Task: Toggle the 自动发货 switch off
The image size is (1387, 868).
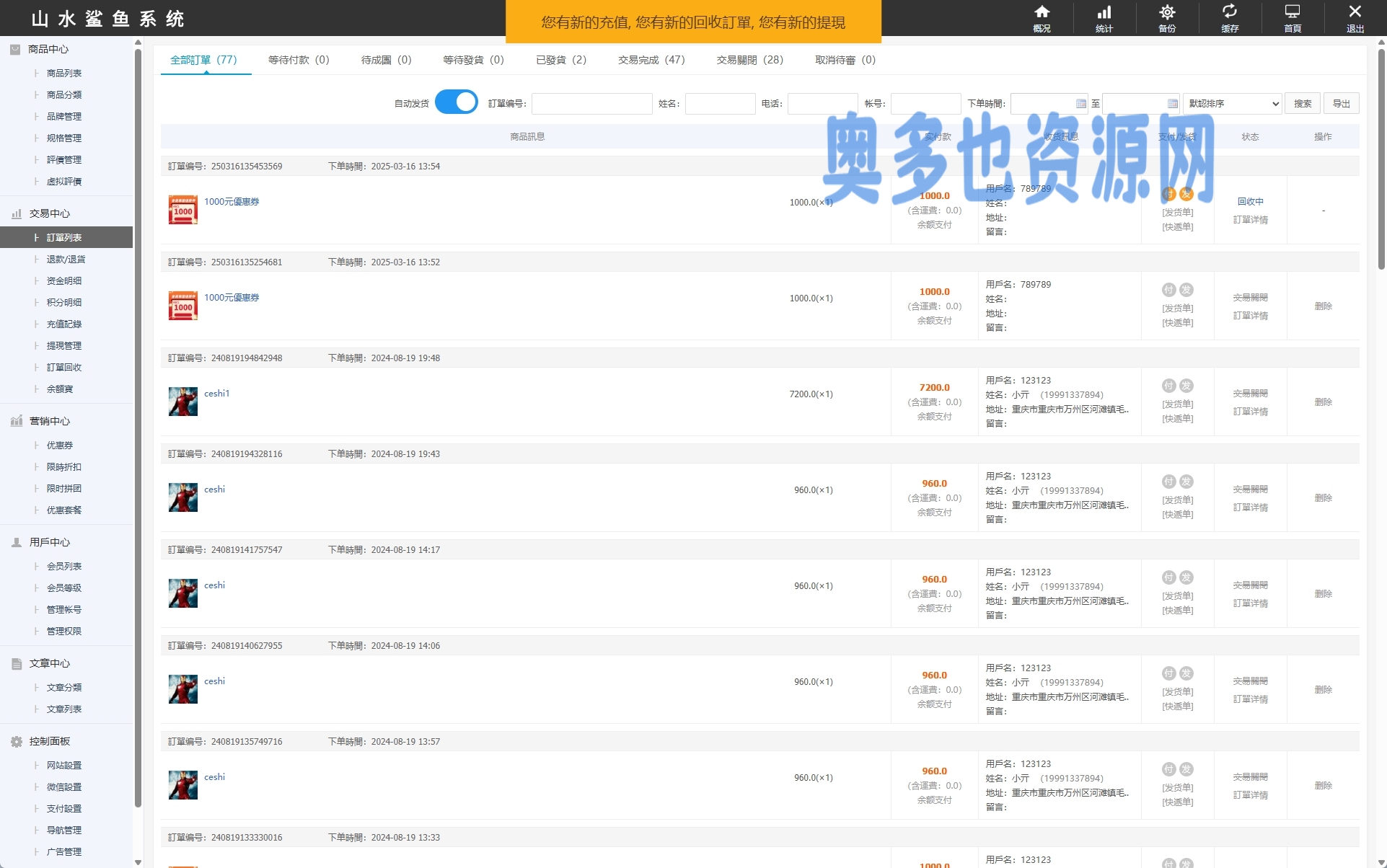Action: pyautogui.click(x=456, y=102)
